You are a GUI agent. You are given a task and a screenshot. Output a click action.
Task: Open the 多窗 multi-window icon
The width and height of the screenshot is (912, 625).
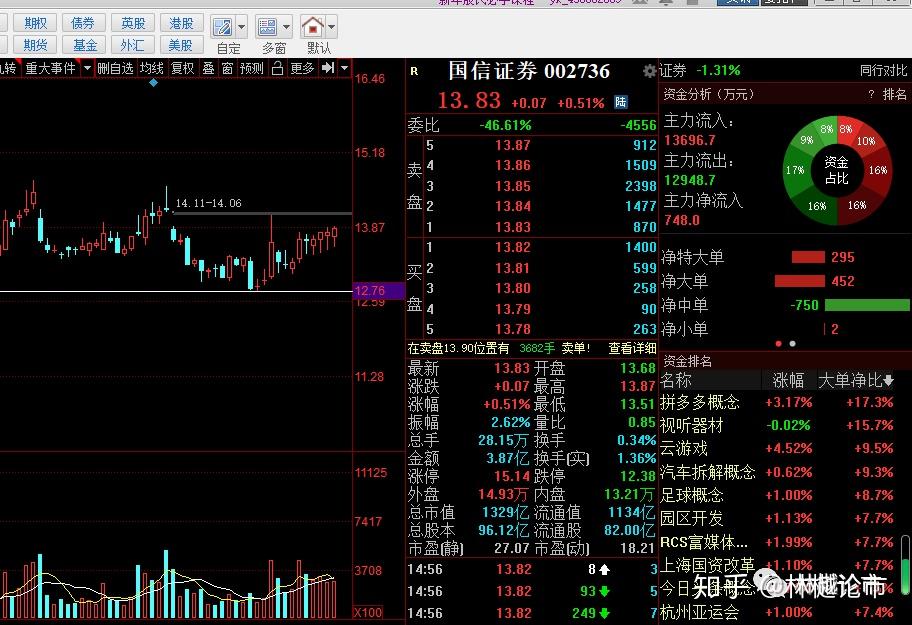[268, 27]
